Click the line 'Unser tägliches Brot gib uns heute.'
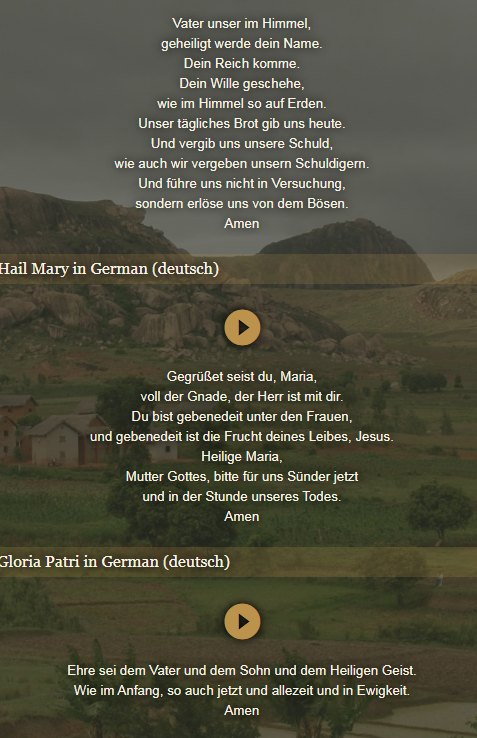 click(x=242, y=123)
